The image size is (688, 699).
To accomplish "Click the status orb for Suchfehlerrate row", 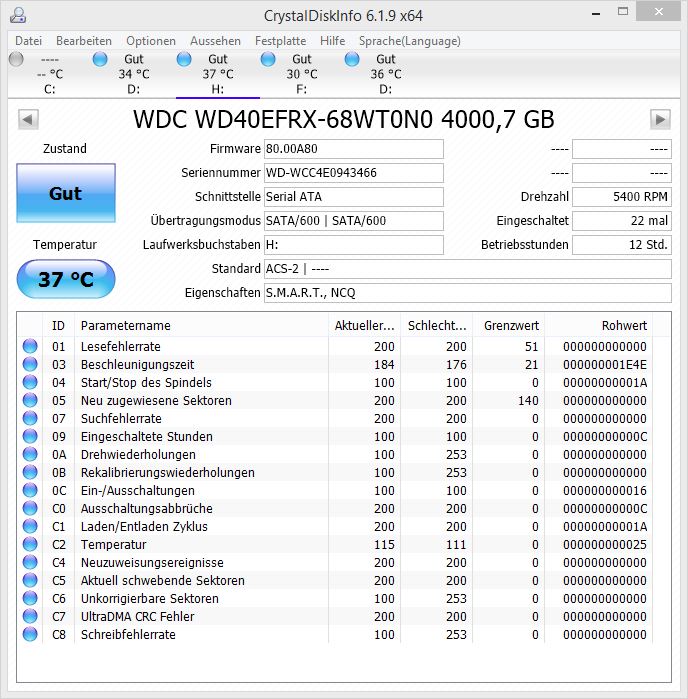I will coord(30,418).
